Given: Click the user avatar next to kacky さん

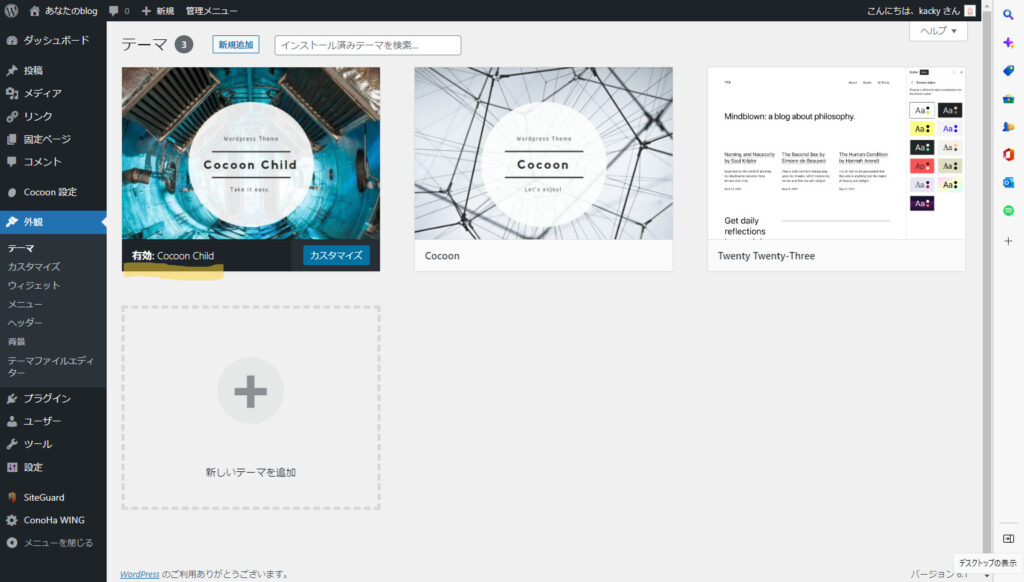Looking at the screenshot, I should point(970,10).
